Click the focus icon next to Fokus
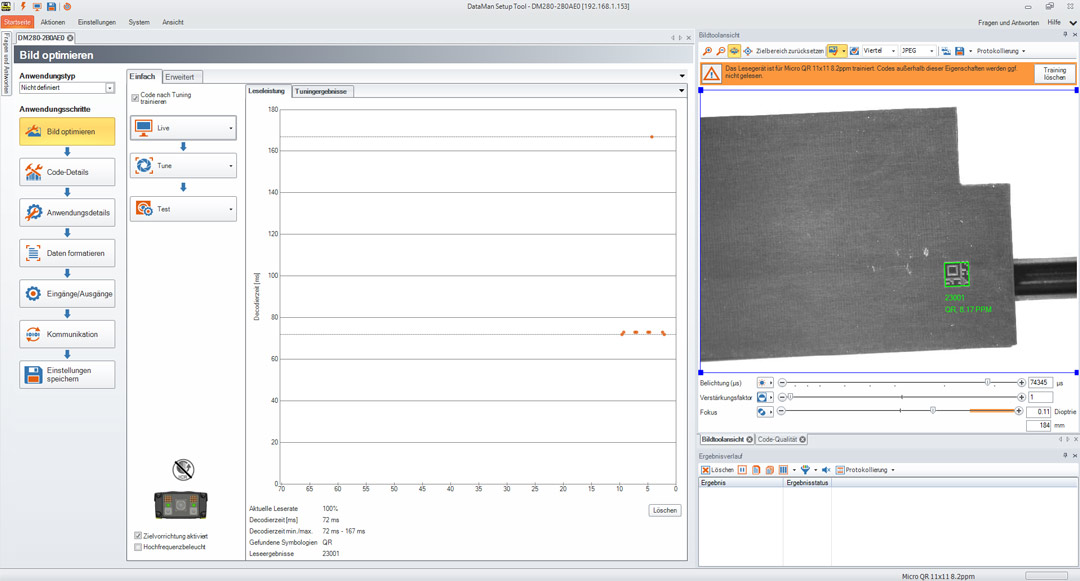1080x581 pixels. pyautogui.click(x=762, y=412)
